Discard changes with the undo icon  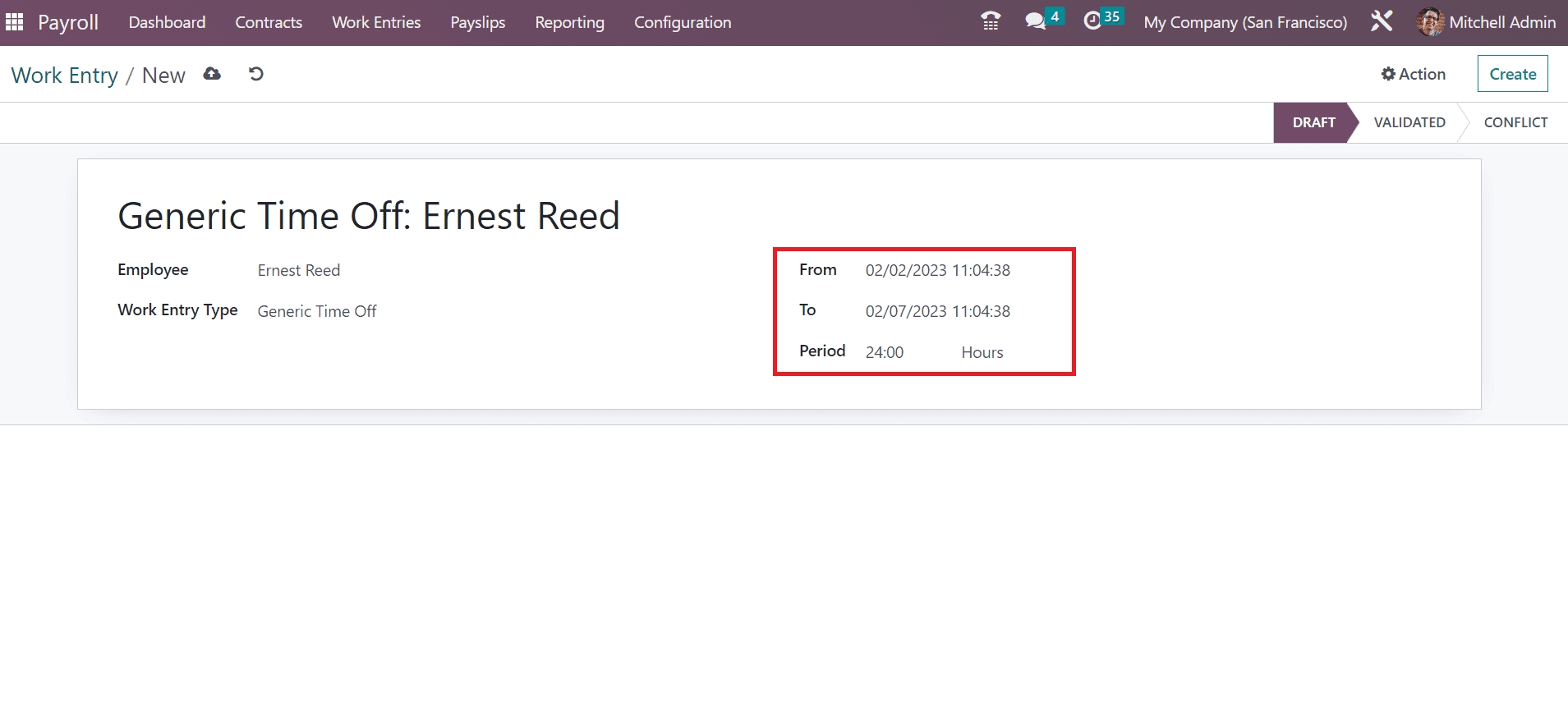tap(256, 74)
